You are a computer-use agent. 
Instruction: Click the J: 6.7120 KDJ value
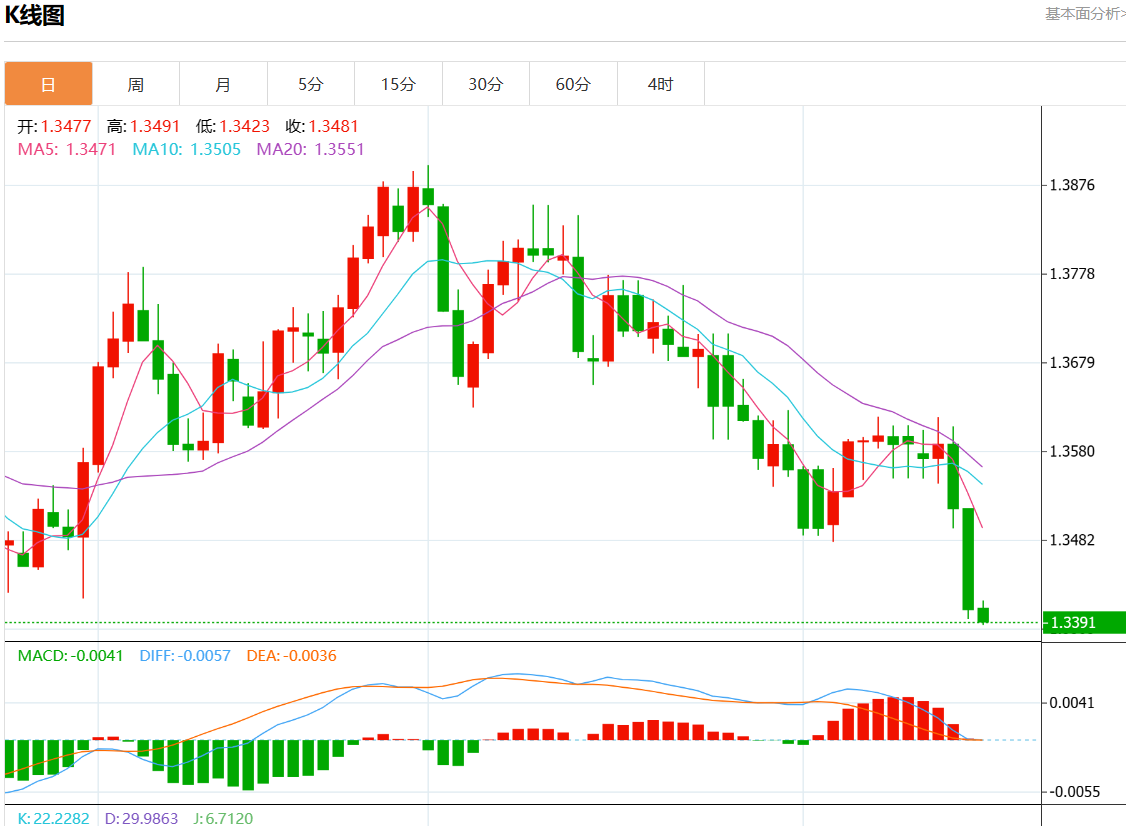coord(223,818)
